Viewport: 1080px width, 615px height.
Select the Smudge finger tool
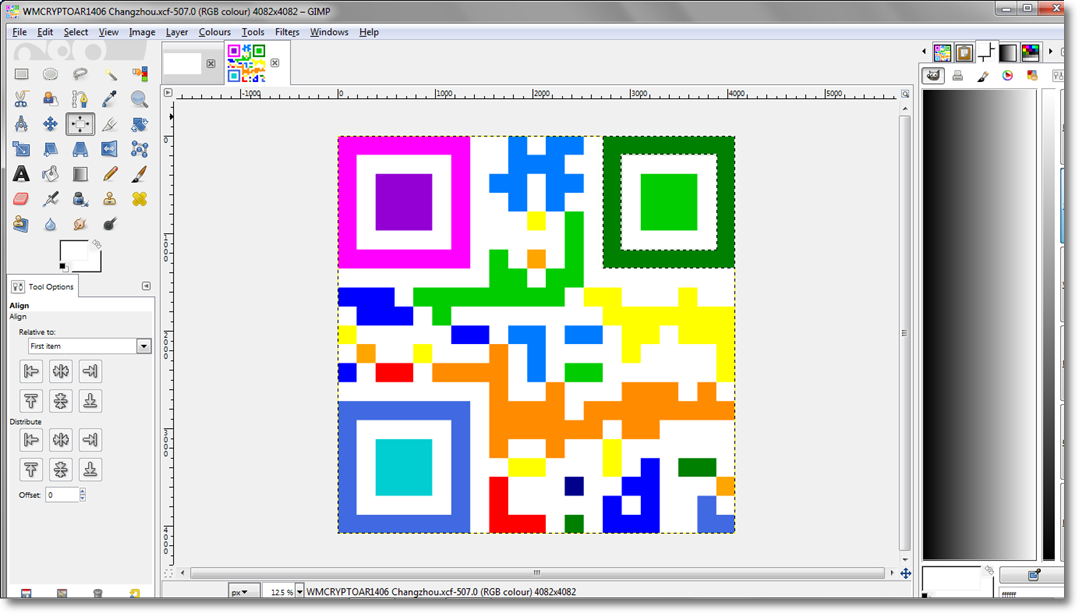point(80,224)
